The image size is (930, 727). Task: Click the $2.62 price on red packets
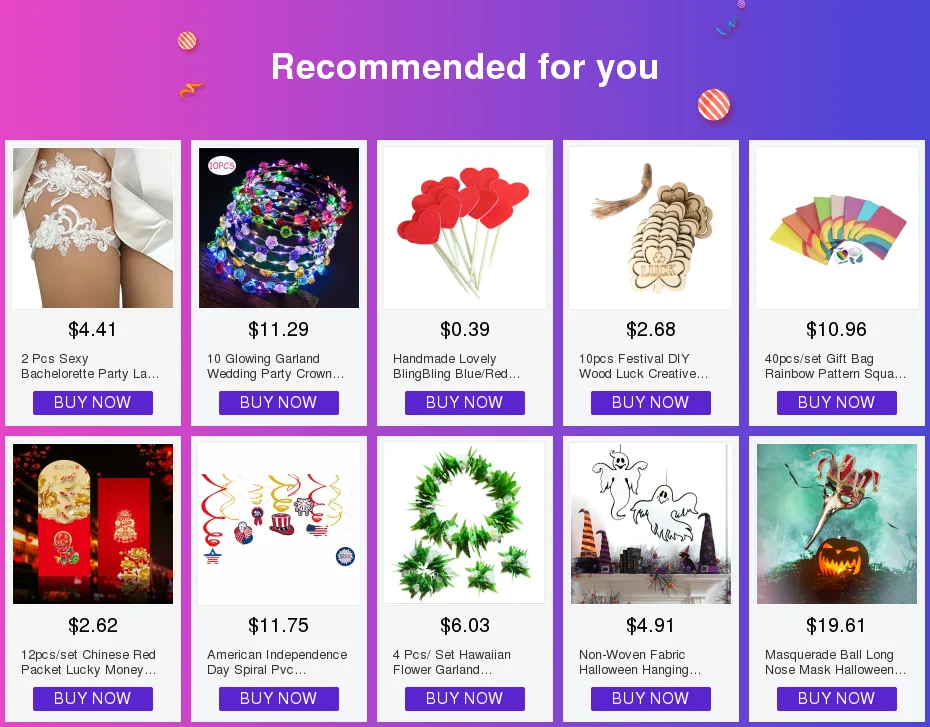click(x=93, y=625)
